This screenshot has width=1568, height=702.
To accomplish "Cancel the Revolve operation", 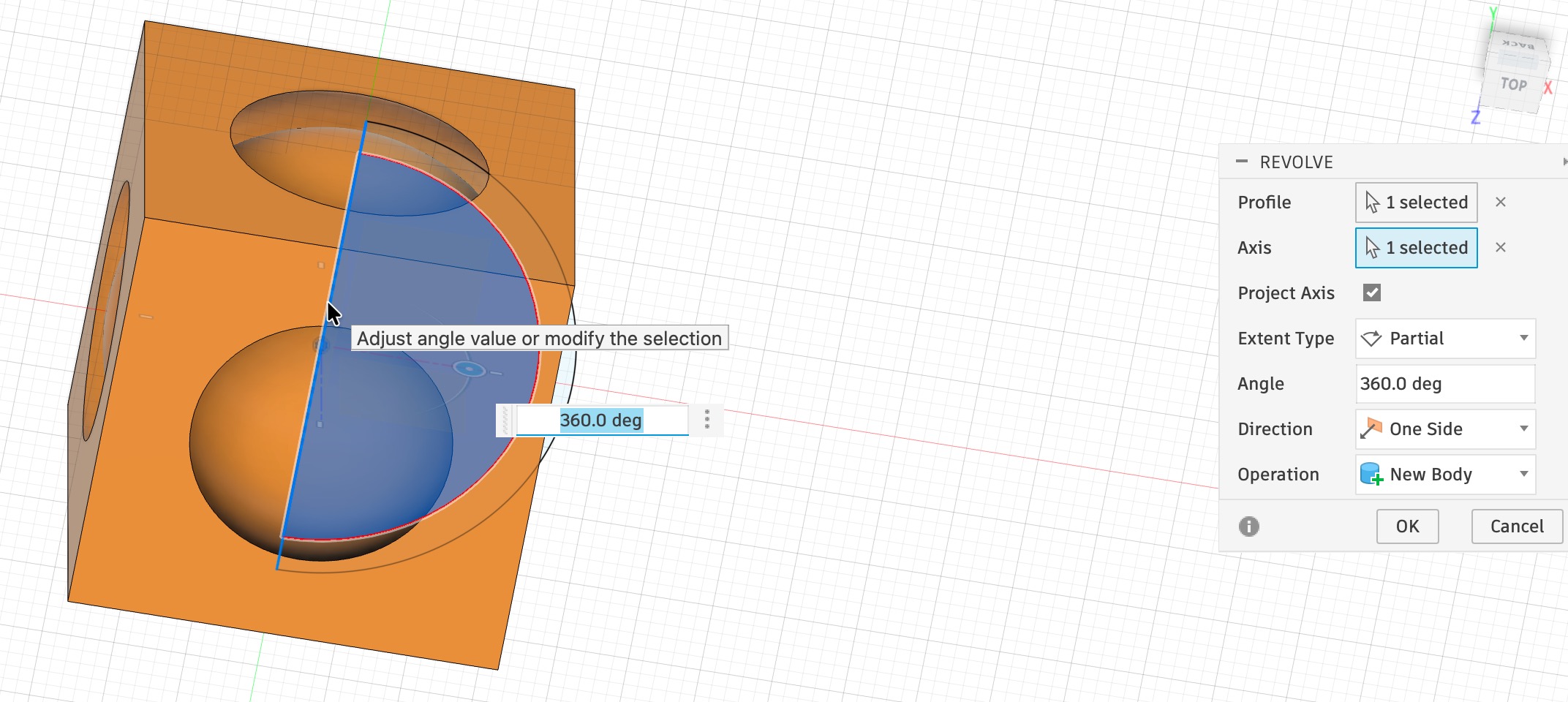I will [1517, 526].
